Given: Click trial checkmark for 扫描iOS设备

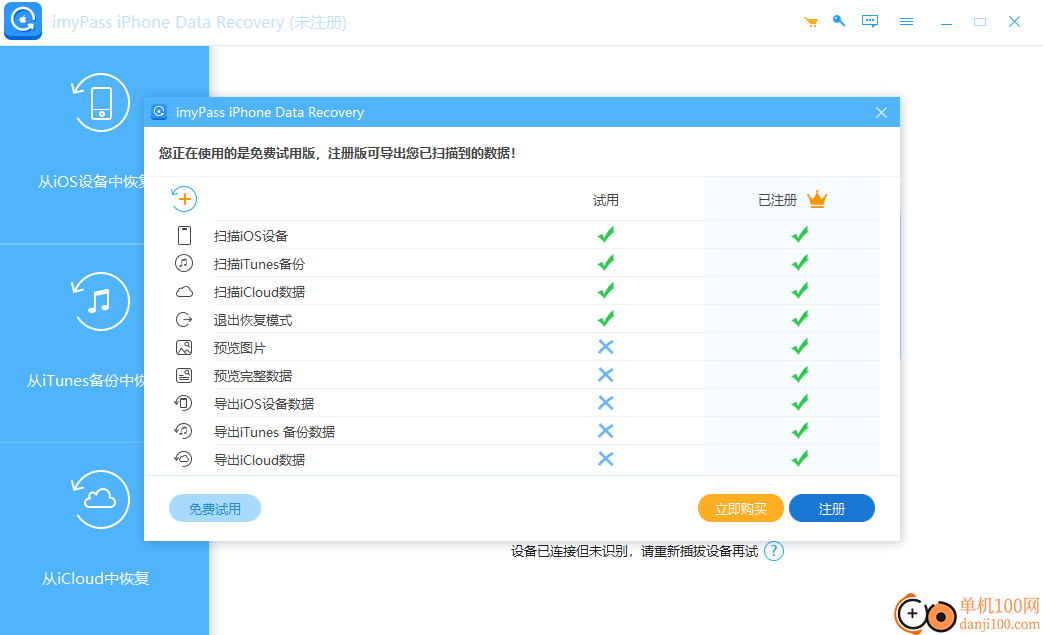Looking at the screenshot, I should coord(606,235).
